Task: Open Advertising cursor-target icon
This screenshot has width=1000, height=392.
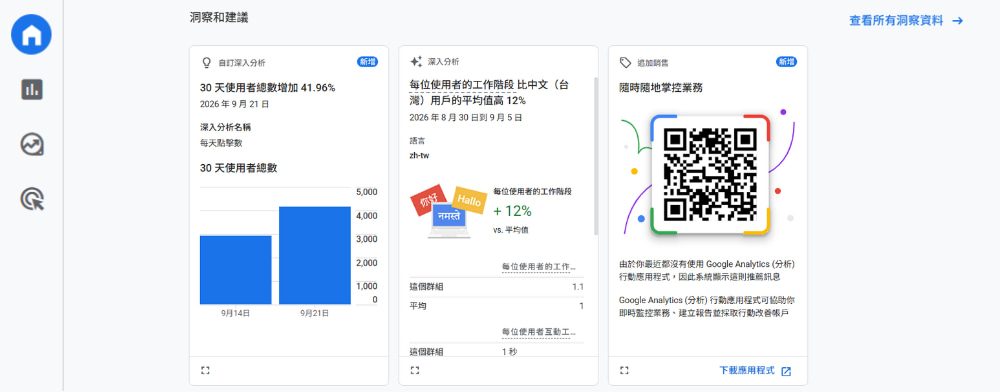Action: pos(31,200)
